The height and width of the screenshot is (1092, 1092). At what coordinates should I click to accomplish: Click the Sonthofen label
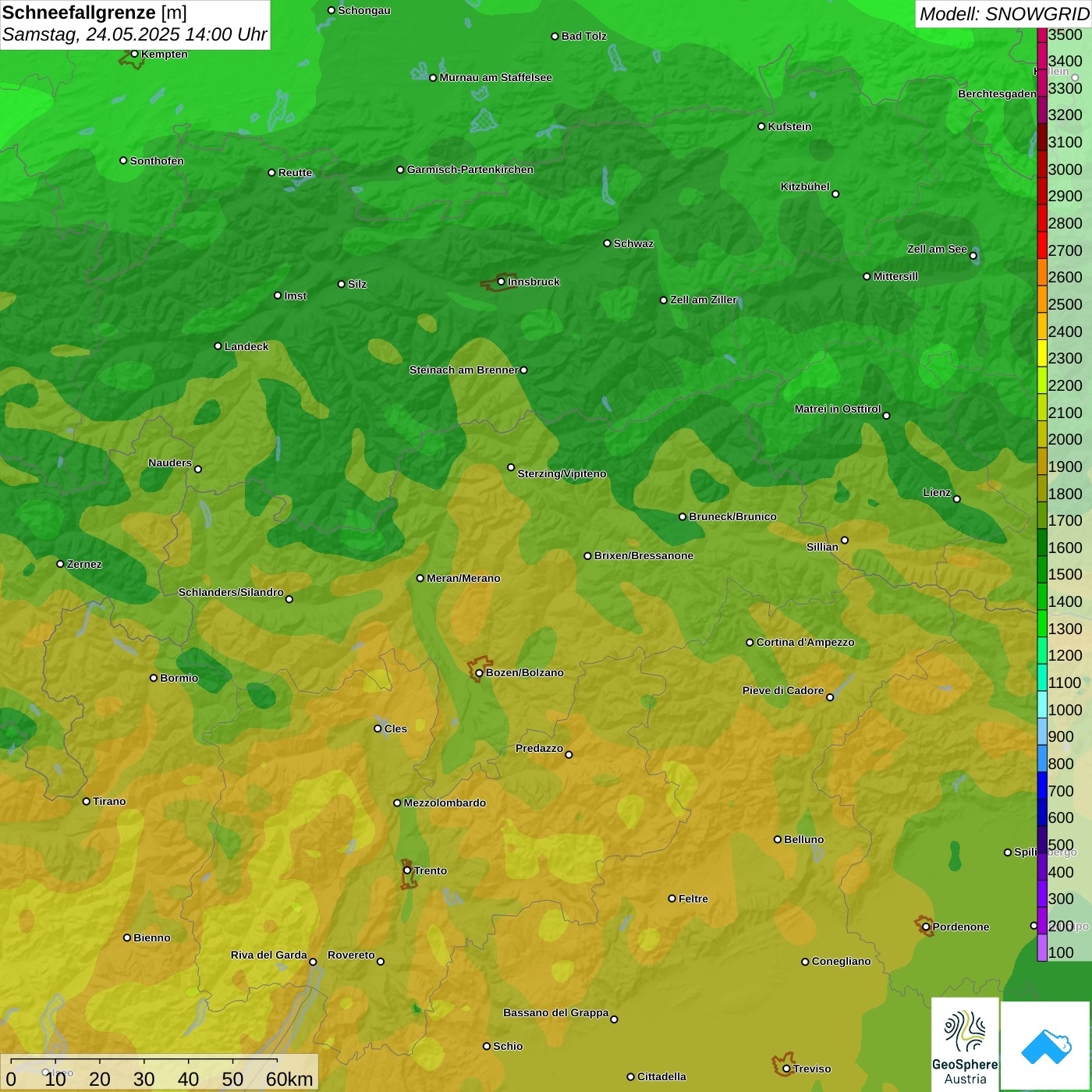click(x=157, y=161)
